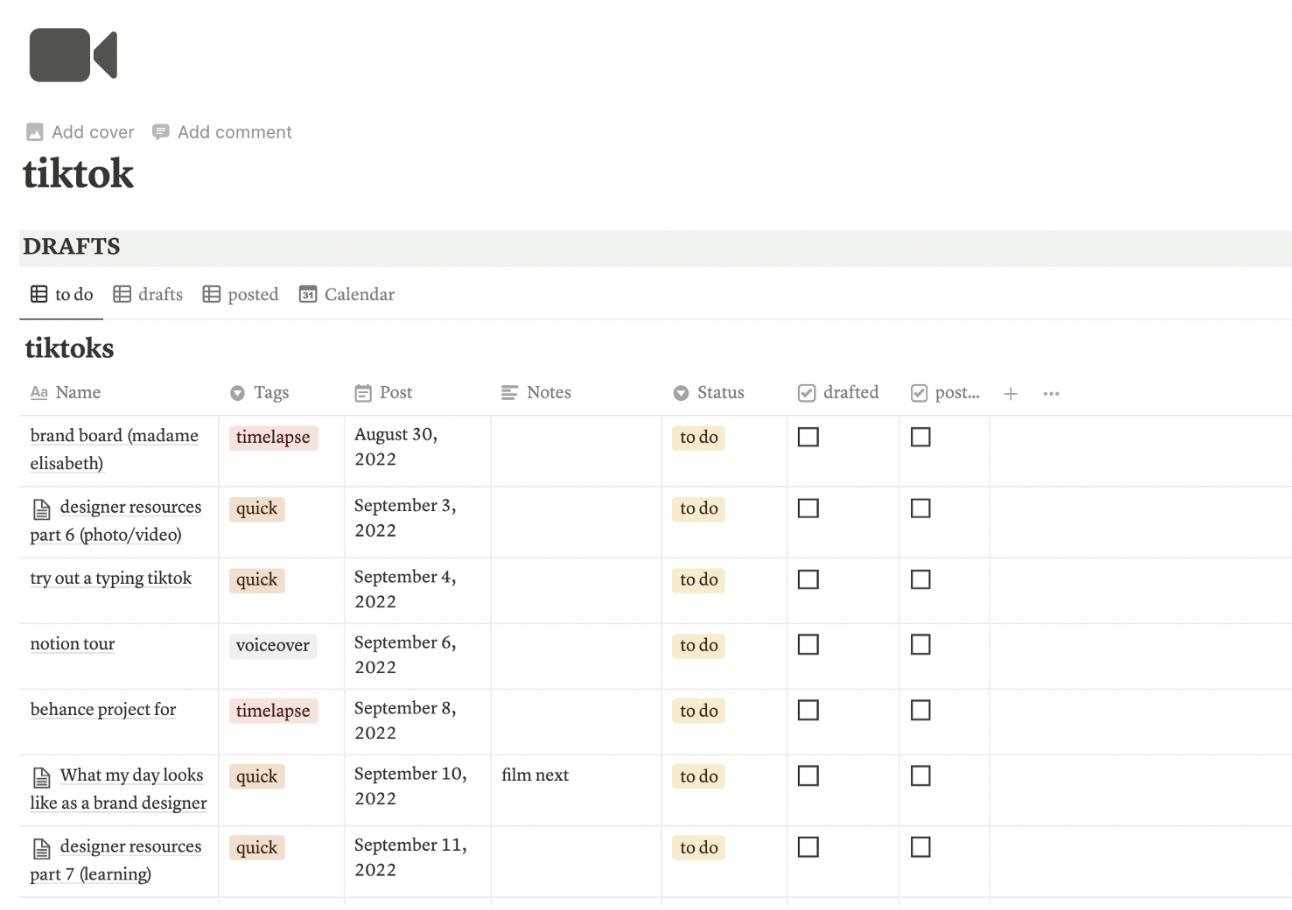This screenshot has height=910, width=1292.
Task: Switch to the posted view tab
Action: [240, 294]
